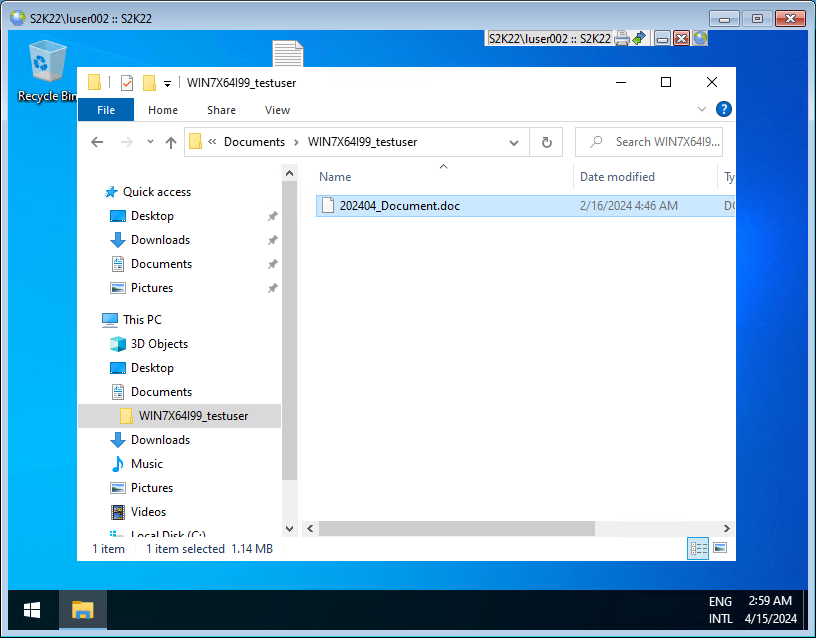Open the Windows Start menu

tap(32, 609)
